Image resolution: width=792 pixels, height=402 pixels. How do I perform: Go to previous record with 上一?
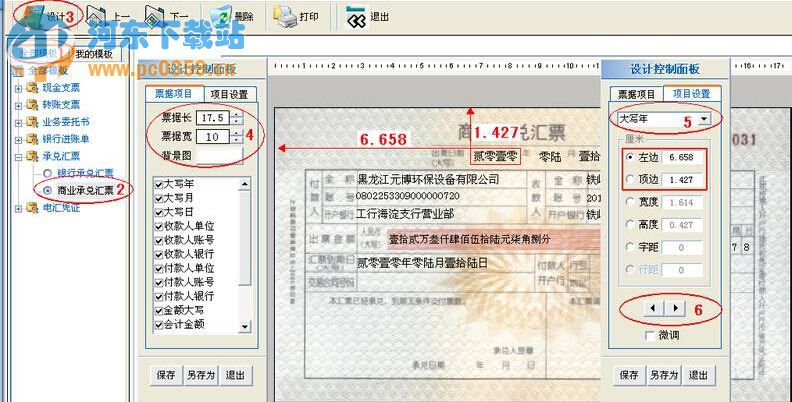point(108,17)
